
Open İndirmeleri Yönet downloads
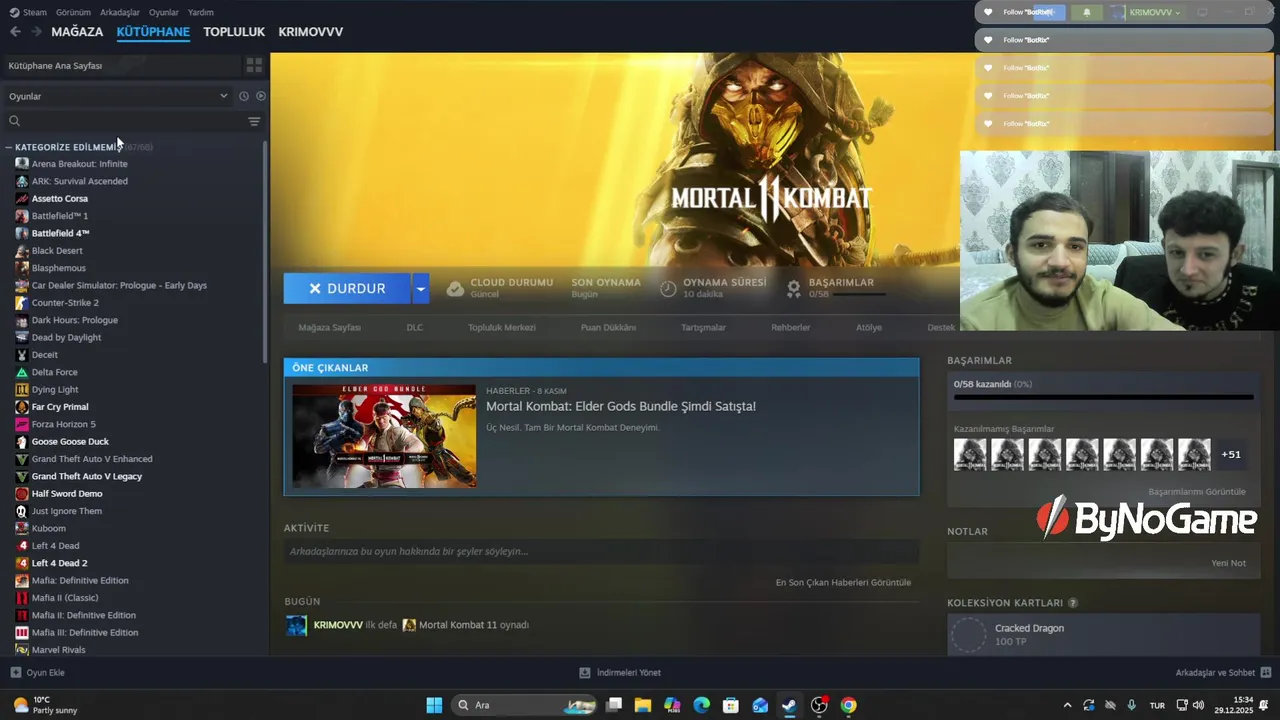click(x=620, y=673)
